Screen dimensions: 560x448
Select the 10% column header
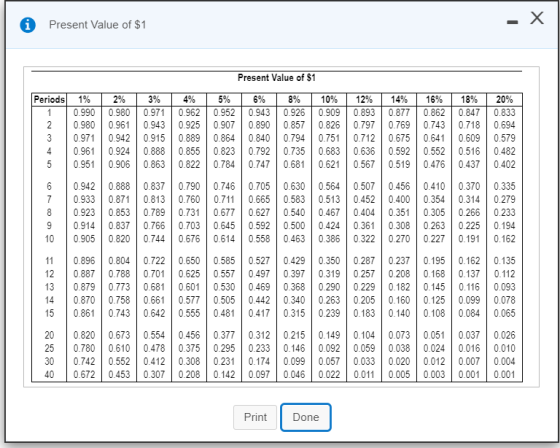click(x=329, y=100)
